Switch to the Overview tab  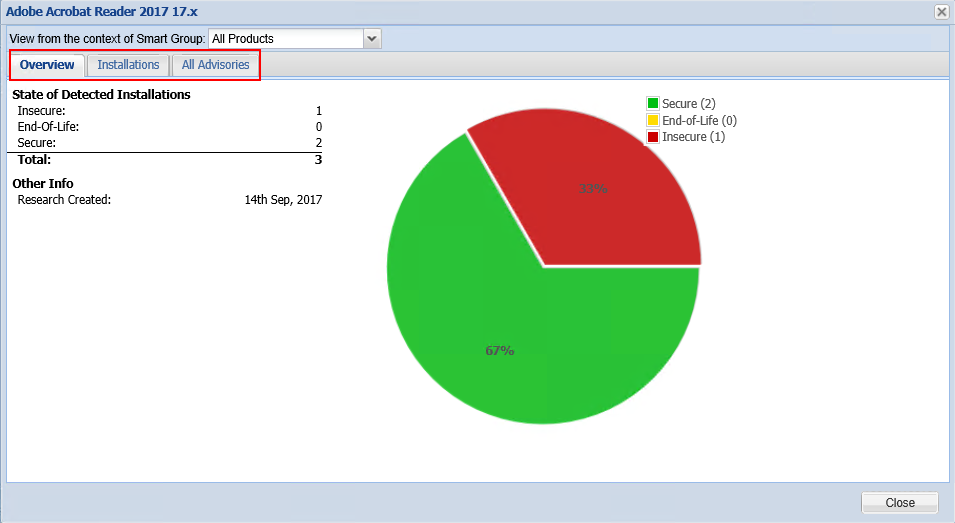47,65
